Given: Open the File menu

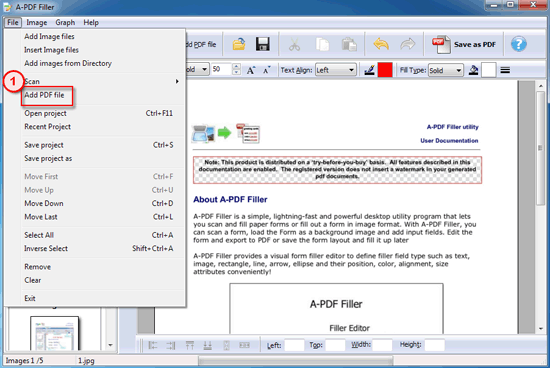Looking at the screenshot, I should coord(13,22).
